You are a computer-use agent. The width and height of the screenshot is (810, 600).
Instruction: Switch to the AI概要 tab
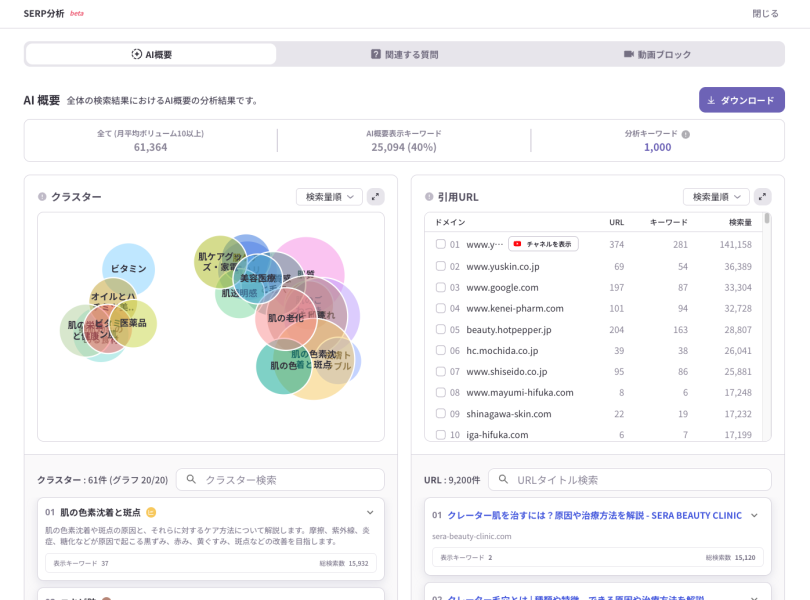pyautogui.click(x=151, y=54)
